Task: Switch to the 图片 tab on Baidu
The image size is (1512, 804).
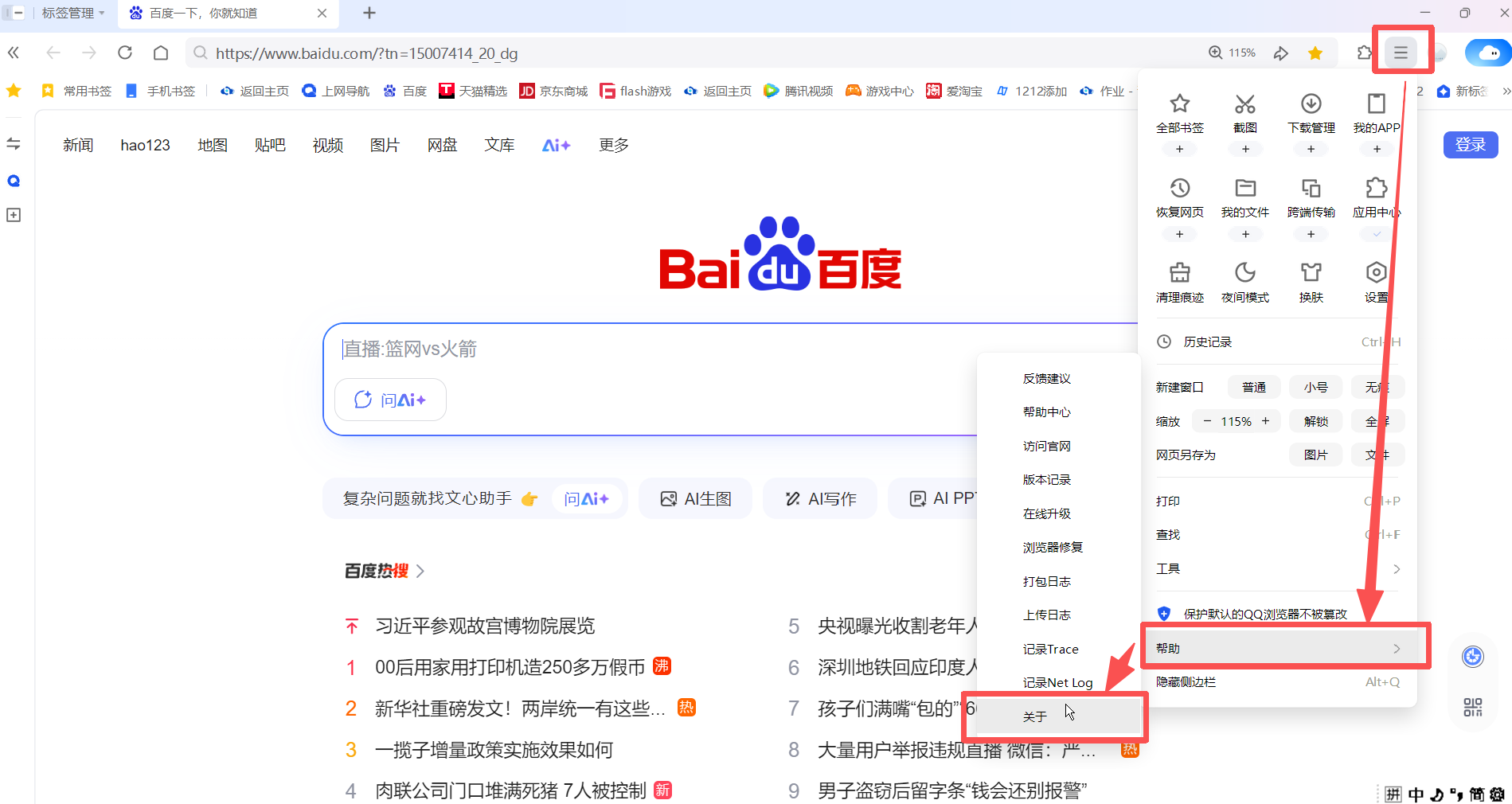Action: point(385,145)
